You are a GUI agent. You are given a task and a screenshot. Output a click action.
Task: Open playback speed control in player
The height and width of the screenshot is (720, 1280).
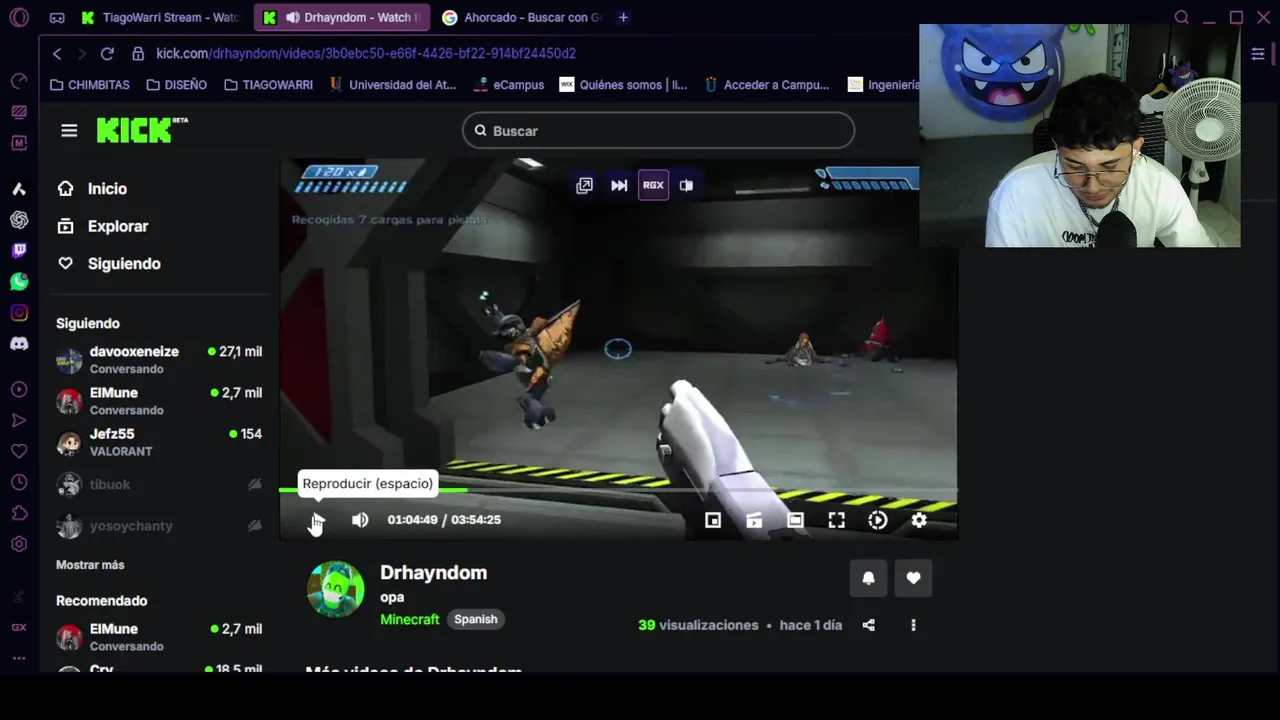[878, 520]
